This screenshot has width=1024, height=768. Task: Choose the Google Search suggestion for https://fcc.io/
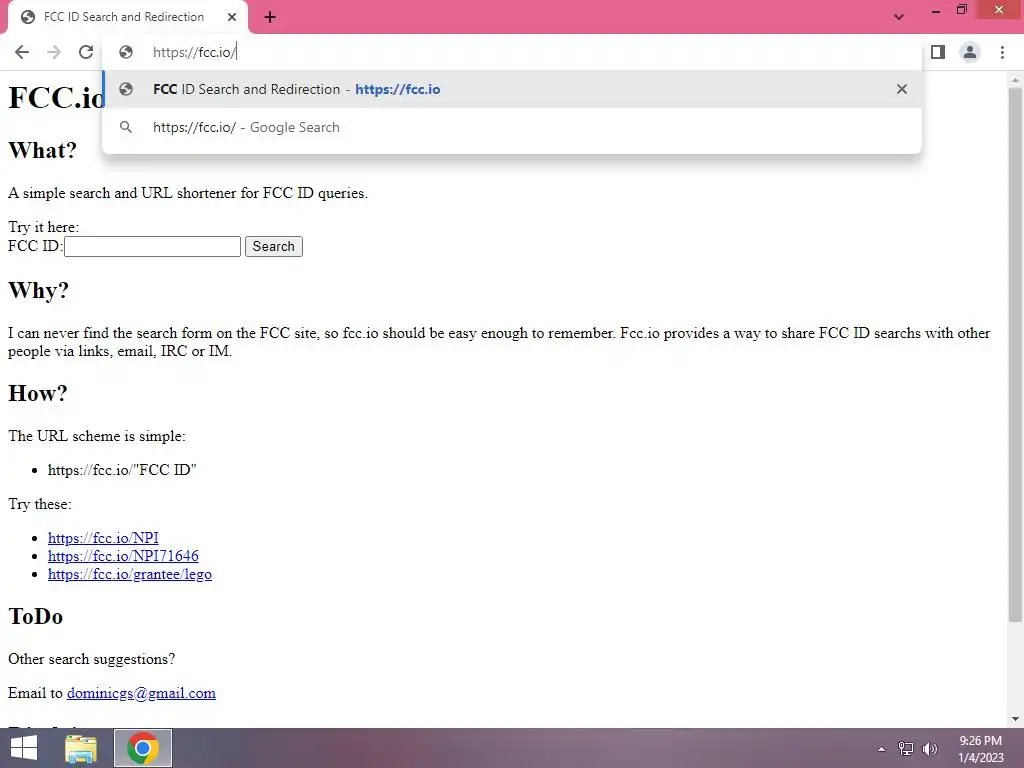click(x=512, y=127)
